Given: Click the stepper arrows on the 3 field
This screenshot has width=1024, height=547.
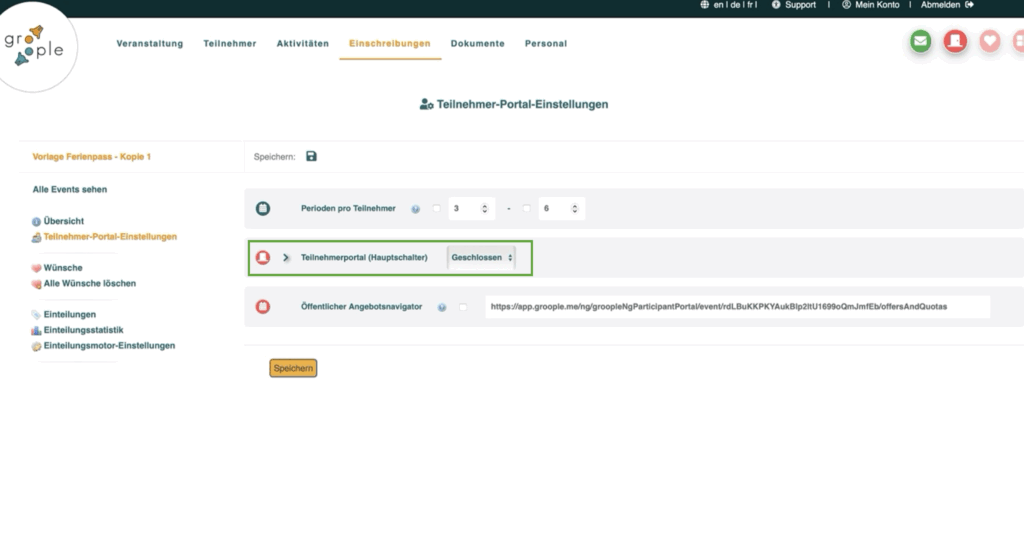Looking at the screenshot, I should click(485, 209).
